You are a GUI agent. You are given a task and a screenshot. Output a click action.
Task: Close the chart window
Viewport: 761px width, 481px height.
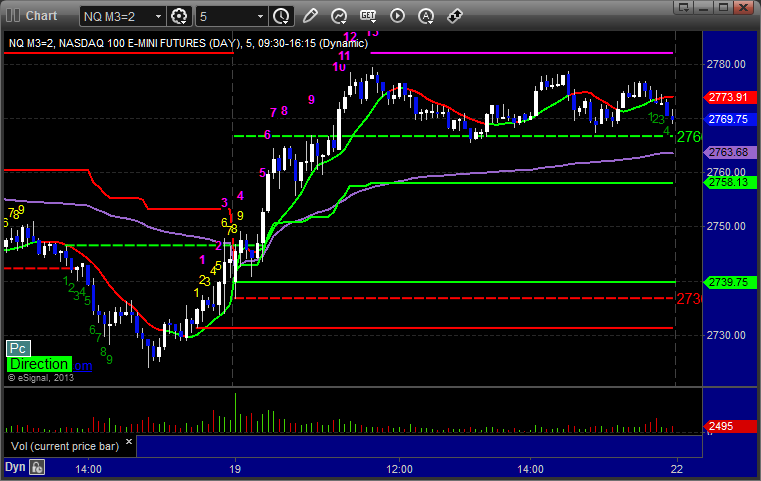(x=743, y=7)
